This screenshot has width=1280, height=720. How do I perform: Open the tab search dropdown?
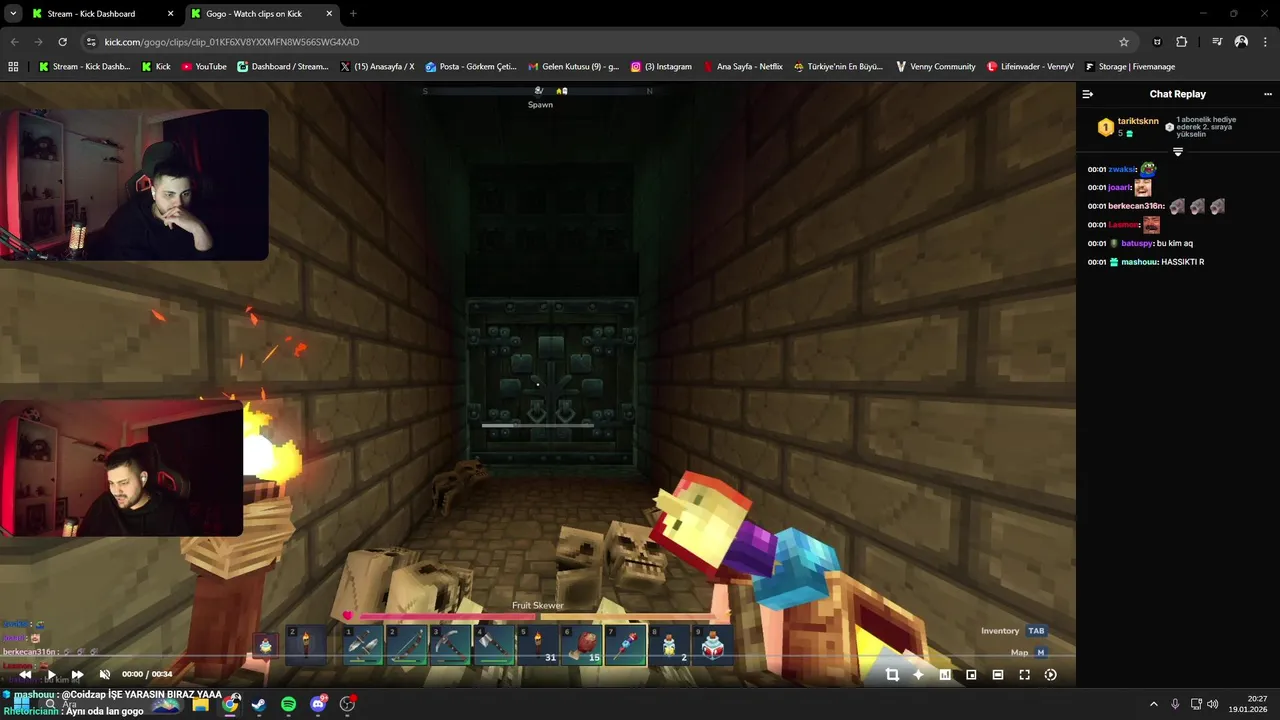[13, 14]
